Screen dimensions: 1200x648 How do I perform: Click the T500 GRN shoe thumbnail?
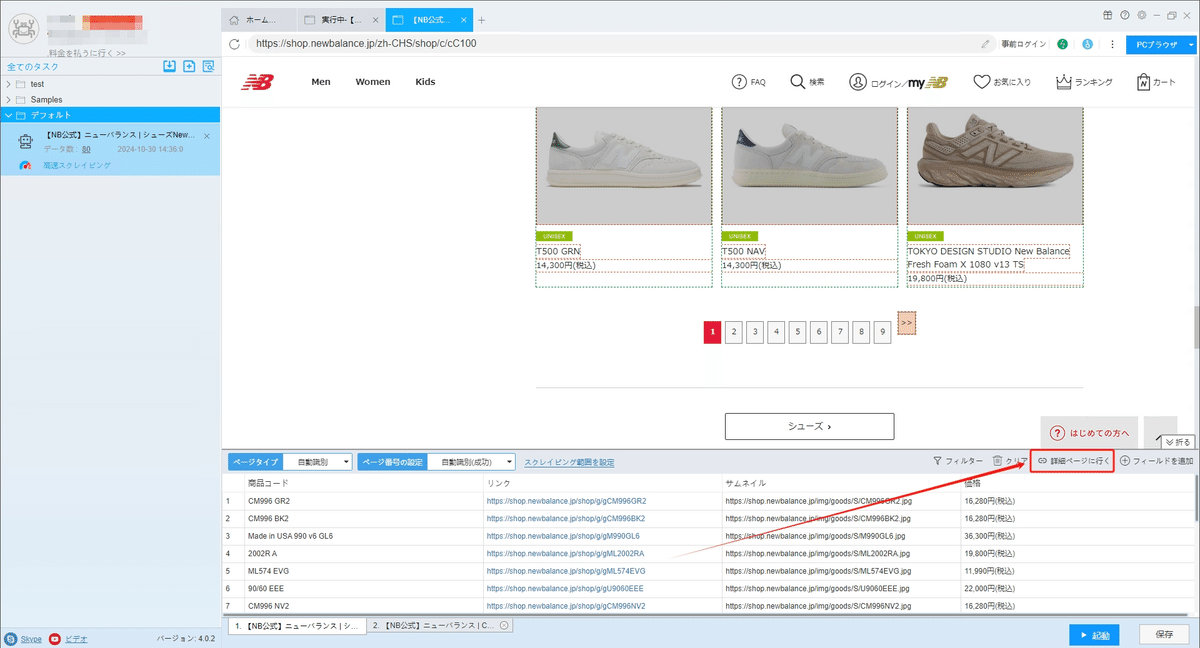pyautogui.click(x=624, y=166)
